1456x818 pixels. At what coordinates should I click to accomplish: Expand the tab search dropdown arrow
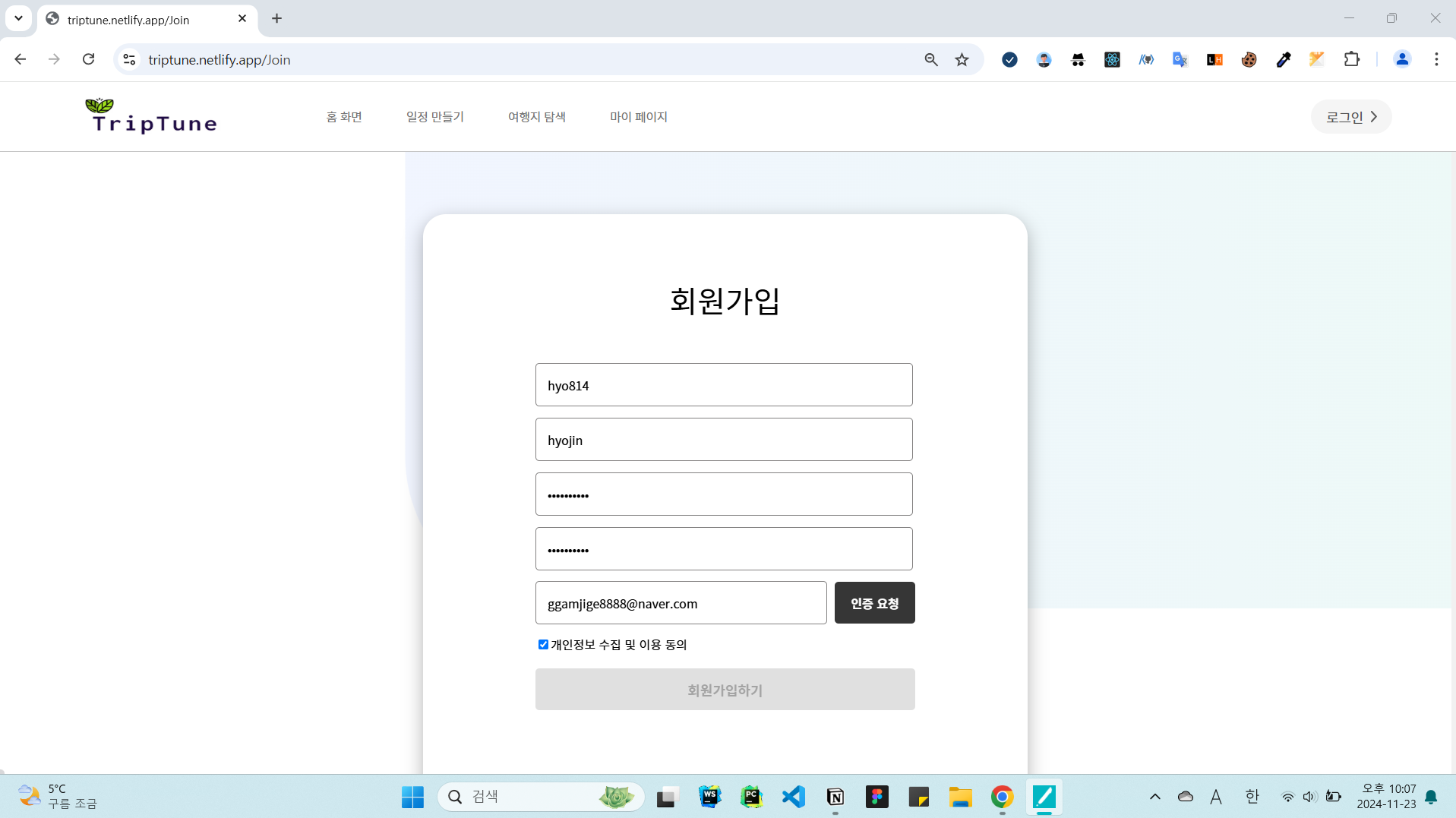[18, 18]
